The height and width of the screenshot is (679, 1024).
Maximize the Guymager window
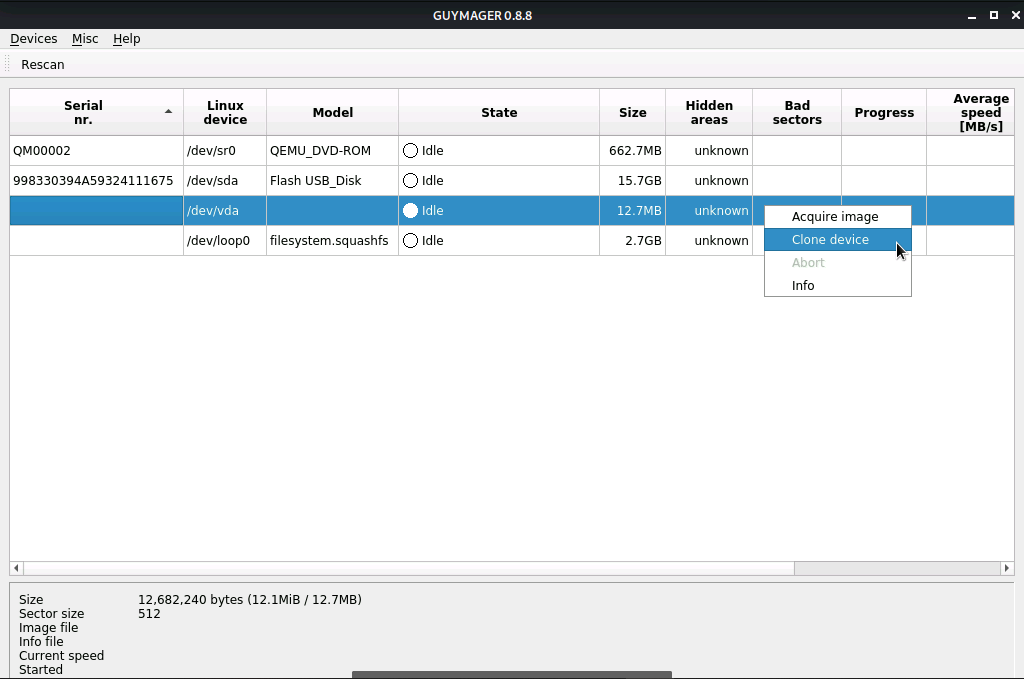993,15
